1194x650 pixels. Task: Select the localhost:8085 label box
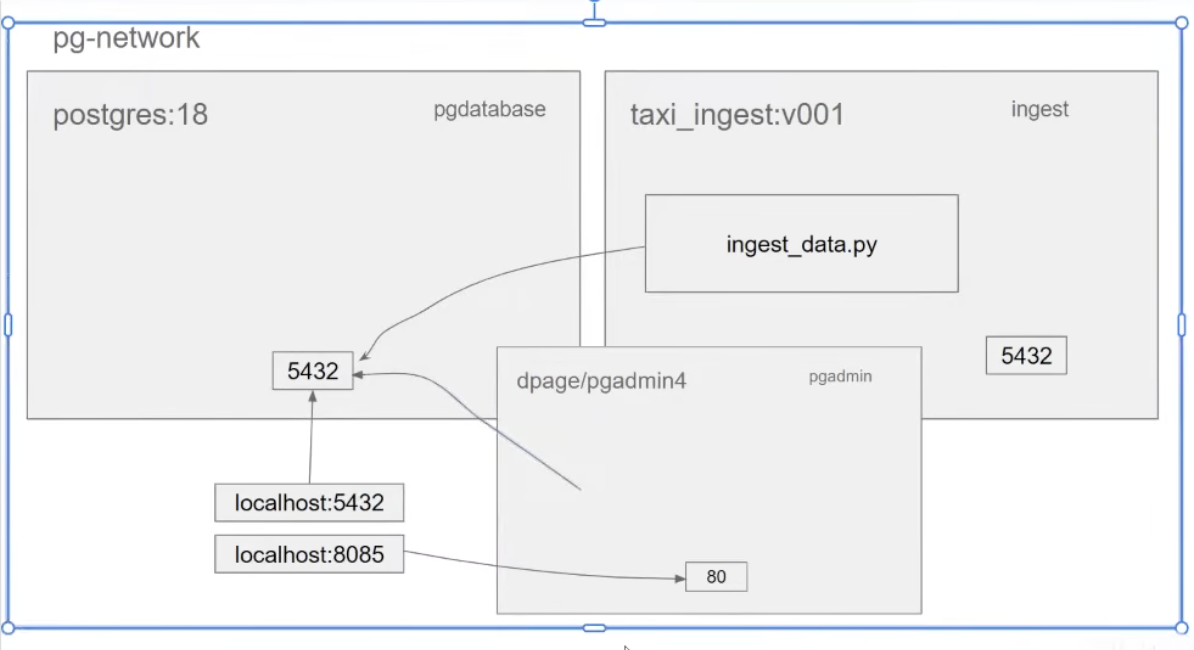click(x=309, y=554)
